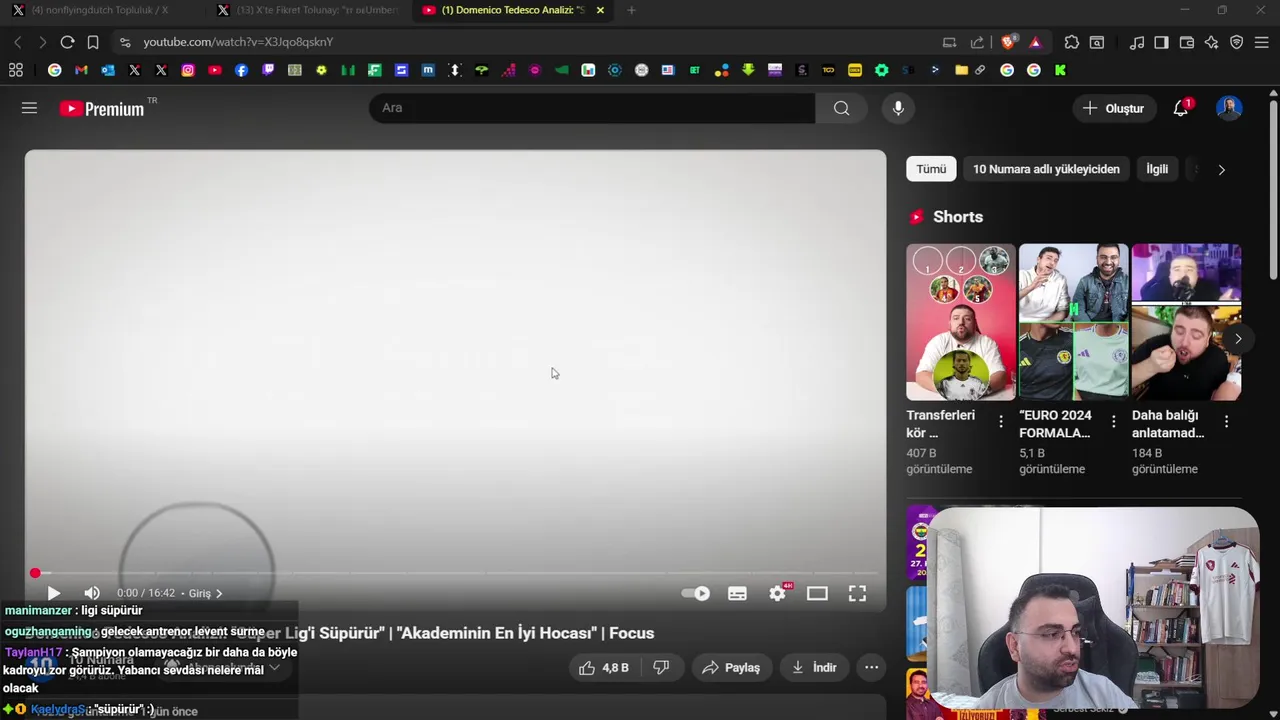1280x720 pixels.
Task: Dislike the video
Action: pos(661,667)
